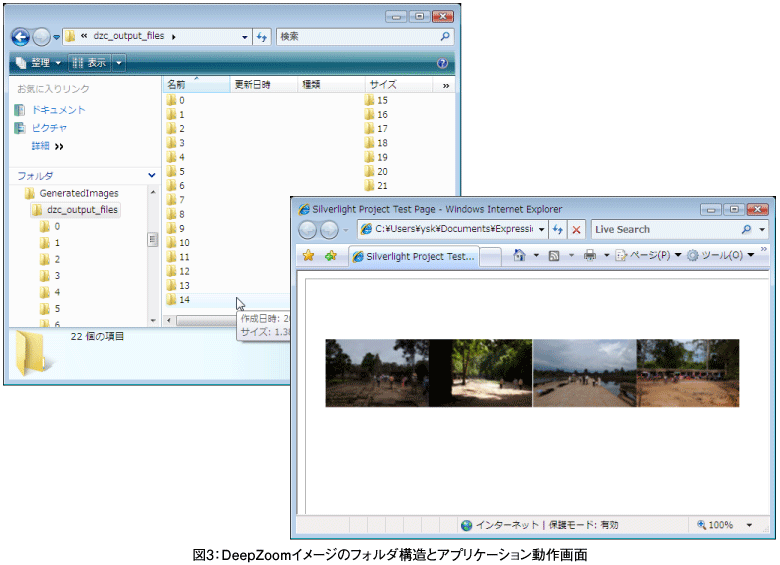Screen dimensions: 780x565
Task: Open a new blank IE tab
Action: point(490,257)
